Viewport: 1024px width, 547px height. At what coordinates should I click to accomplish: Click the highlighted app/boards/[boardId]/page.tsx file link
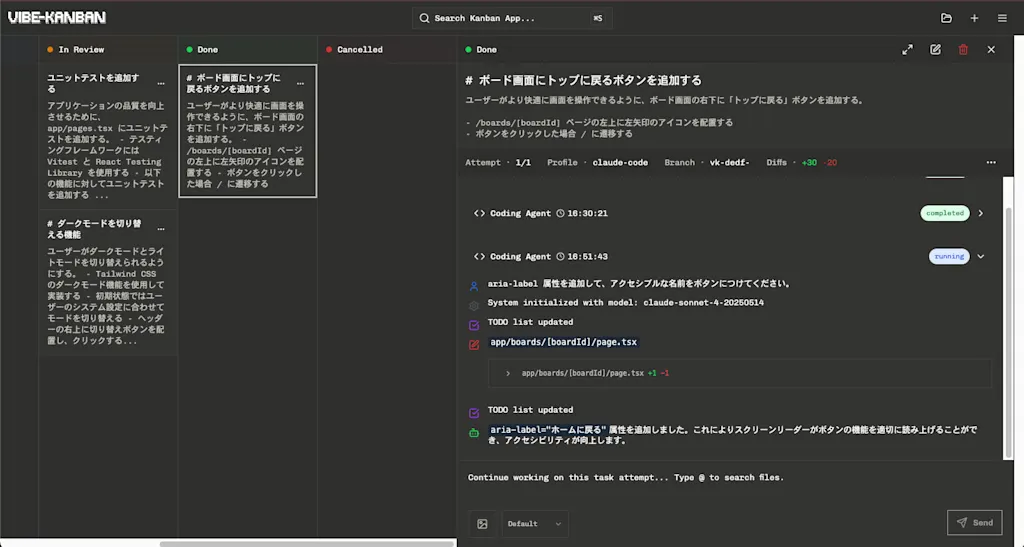tap(564, 342)
